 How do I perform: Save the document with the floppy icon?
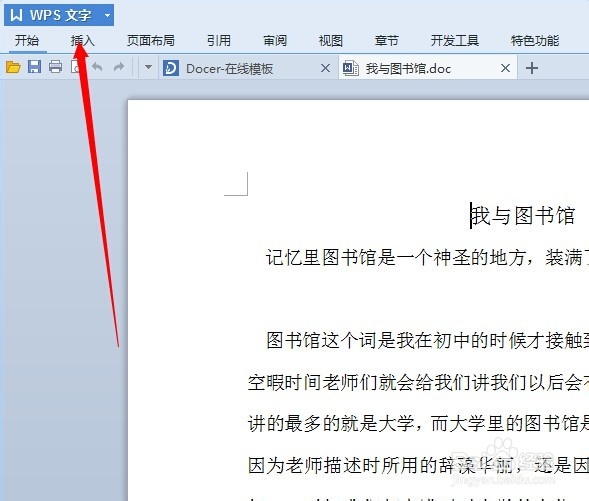coord(35,67)
